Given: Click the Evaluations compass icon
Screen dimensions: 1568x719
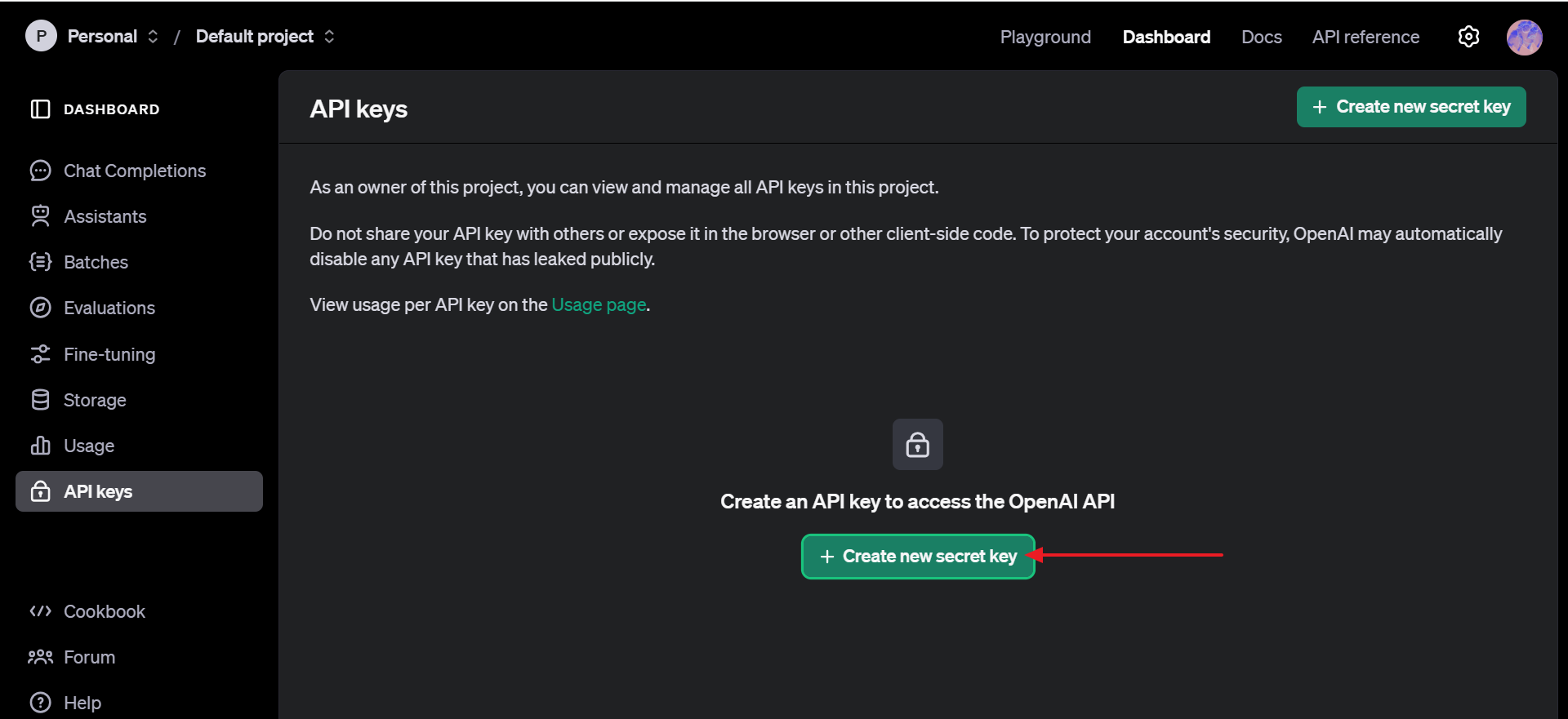Looking at the screenshot, I should click(x=40, y=308).
